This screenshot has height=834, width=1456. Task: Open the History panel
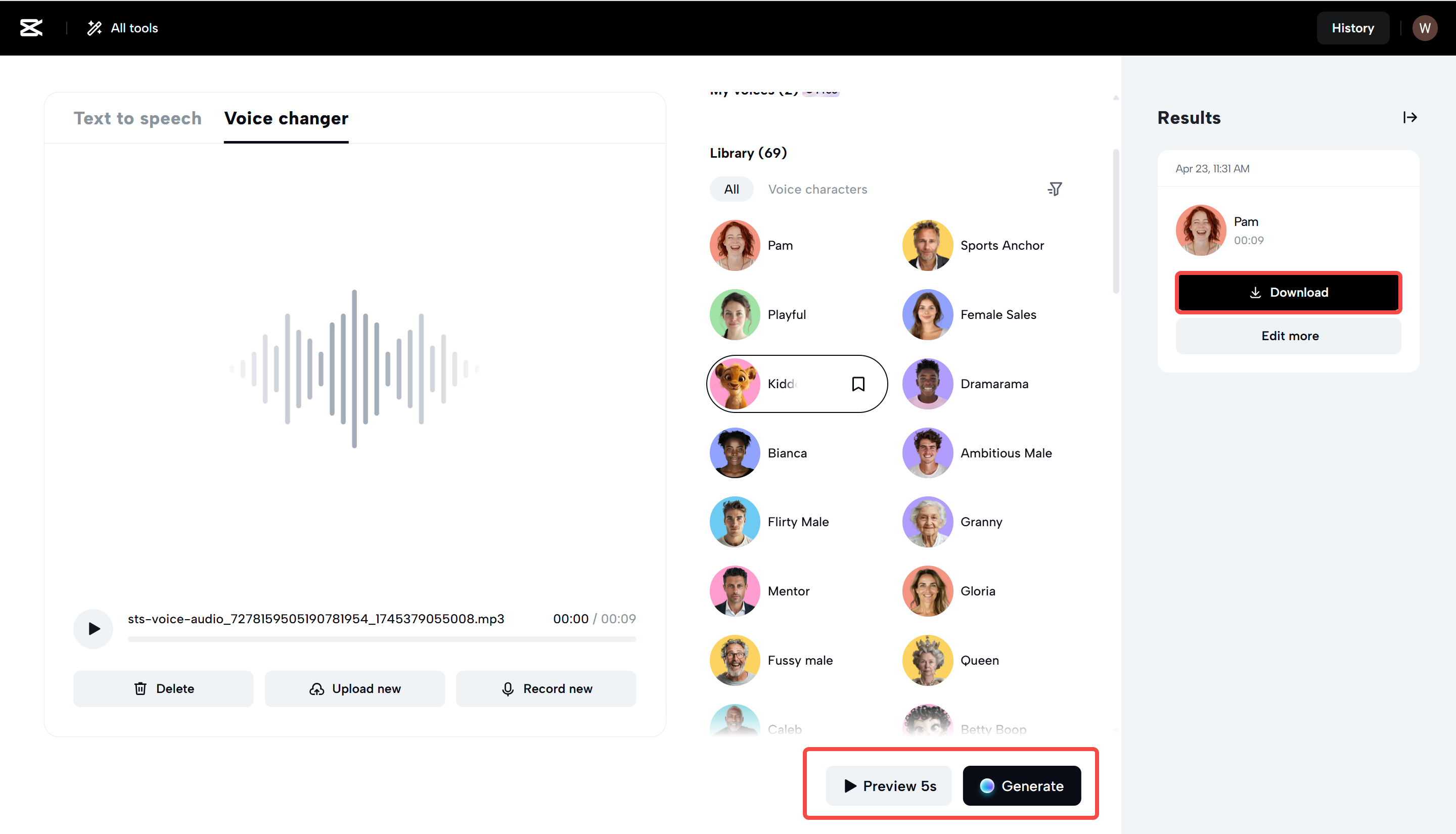[1352, 27]
